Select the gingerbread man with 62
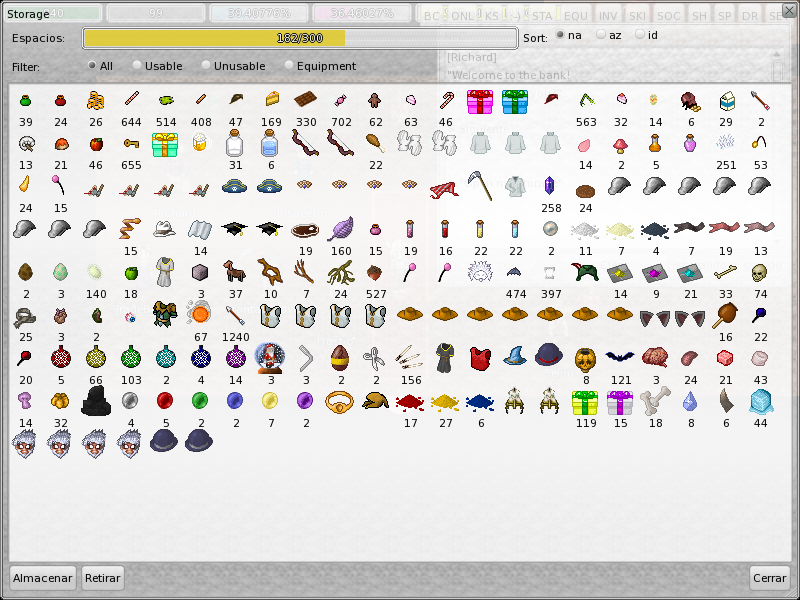The image size is (800, 600). pos(375,101)
